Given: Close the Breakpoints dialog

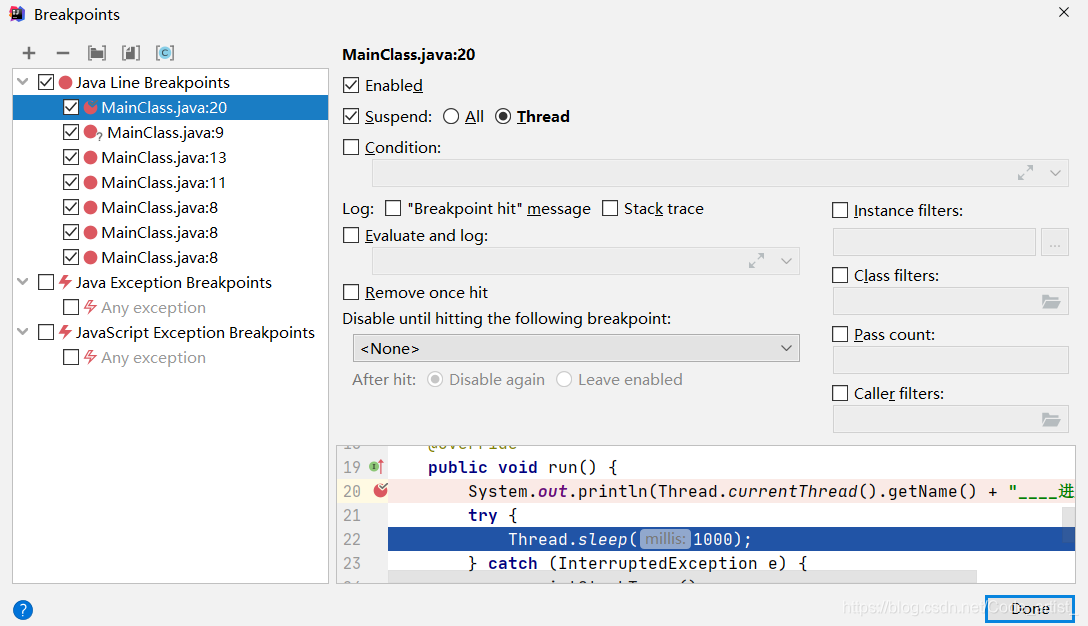Looking at the screenshot, I should pos(1064,12).
